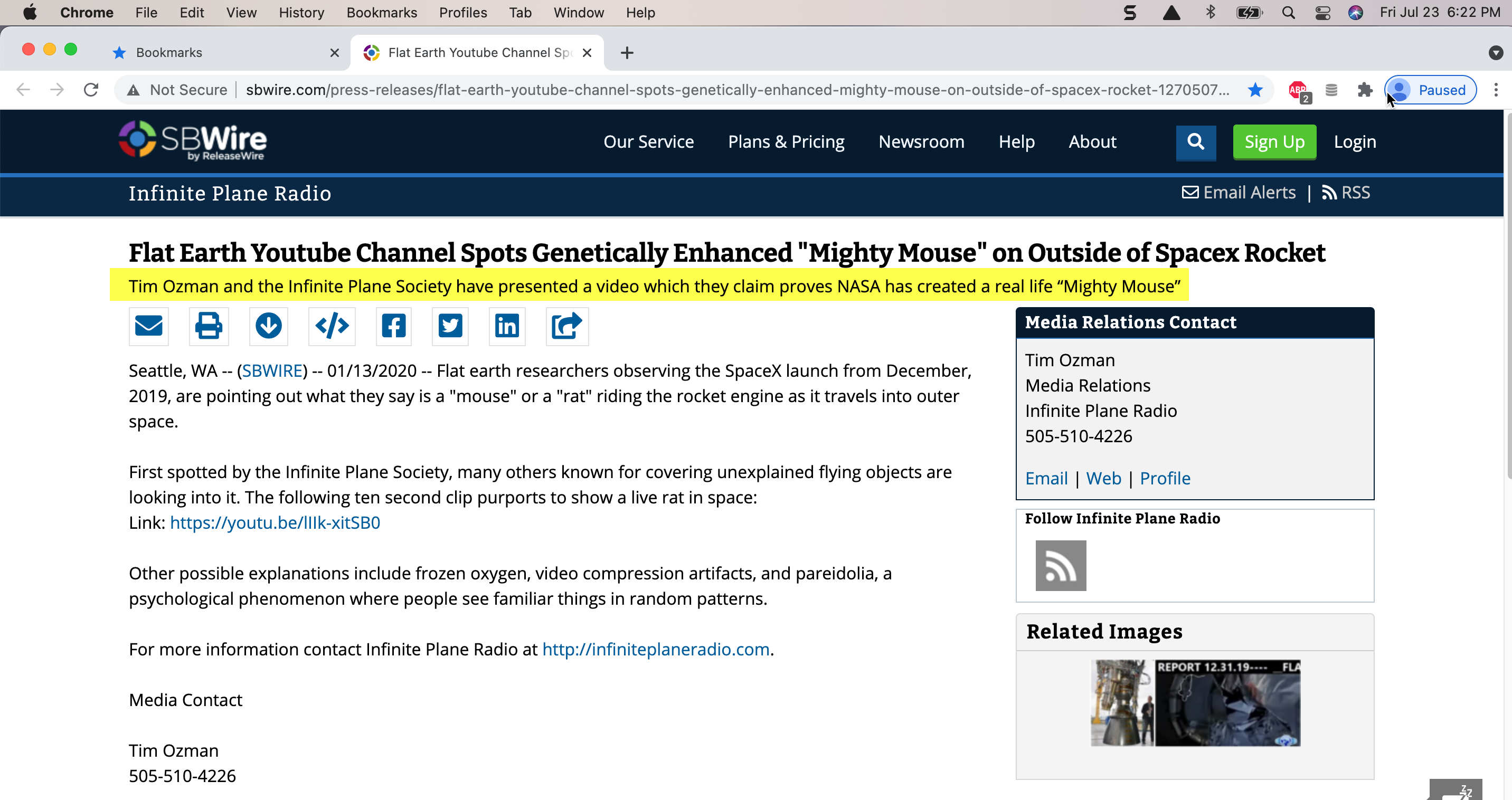This screenshot has width=1512, height=800.
Task: Close the Flat Earth Youtube Channel tab
Action: tap(587, 53)
